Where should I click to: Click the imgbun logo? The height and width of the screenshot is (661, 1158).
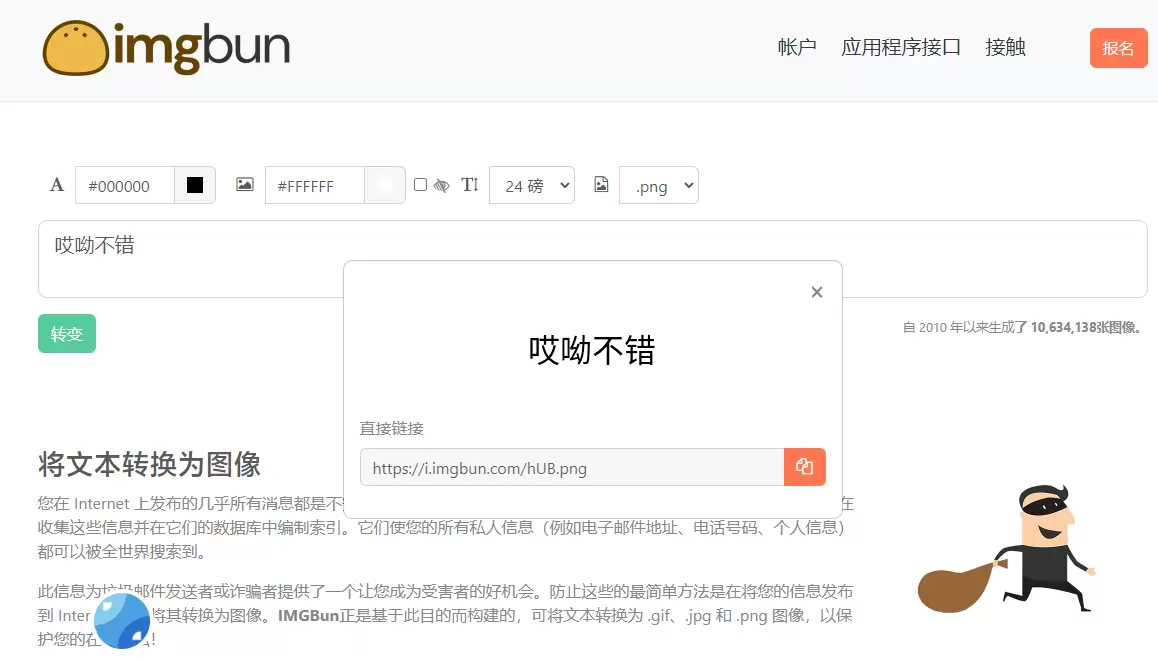166,48
